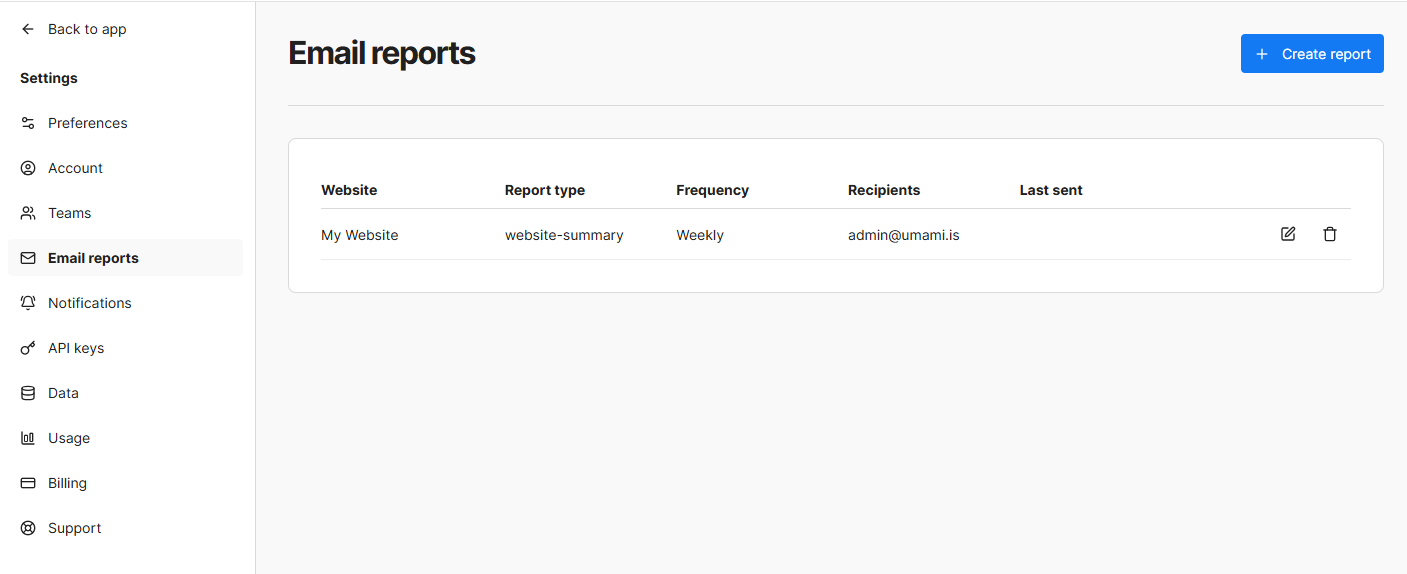
Task: Click the Data database icon
Action: [28, 393]
